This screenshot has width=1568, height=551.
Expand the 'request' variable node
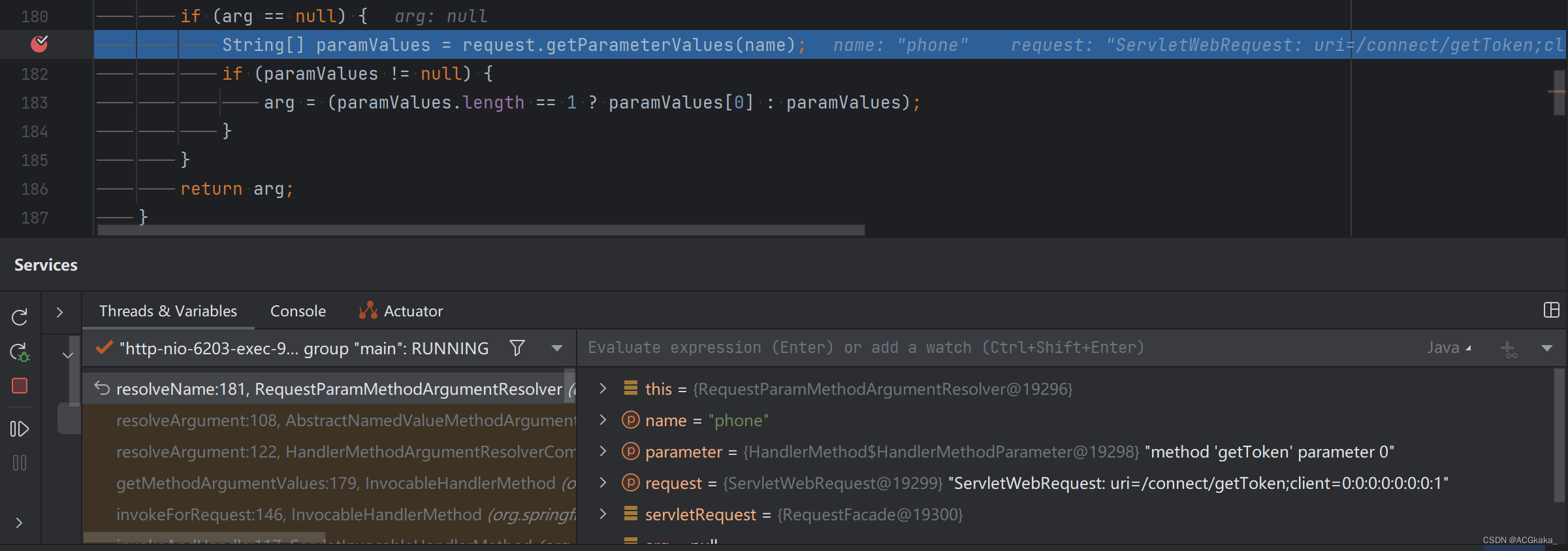click(603, 482)
